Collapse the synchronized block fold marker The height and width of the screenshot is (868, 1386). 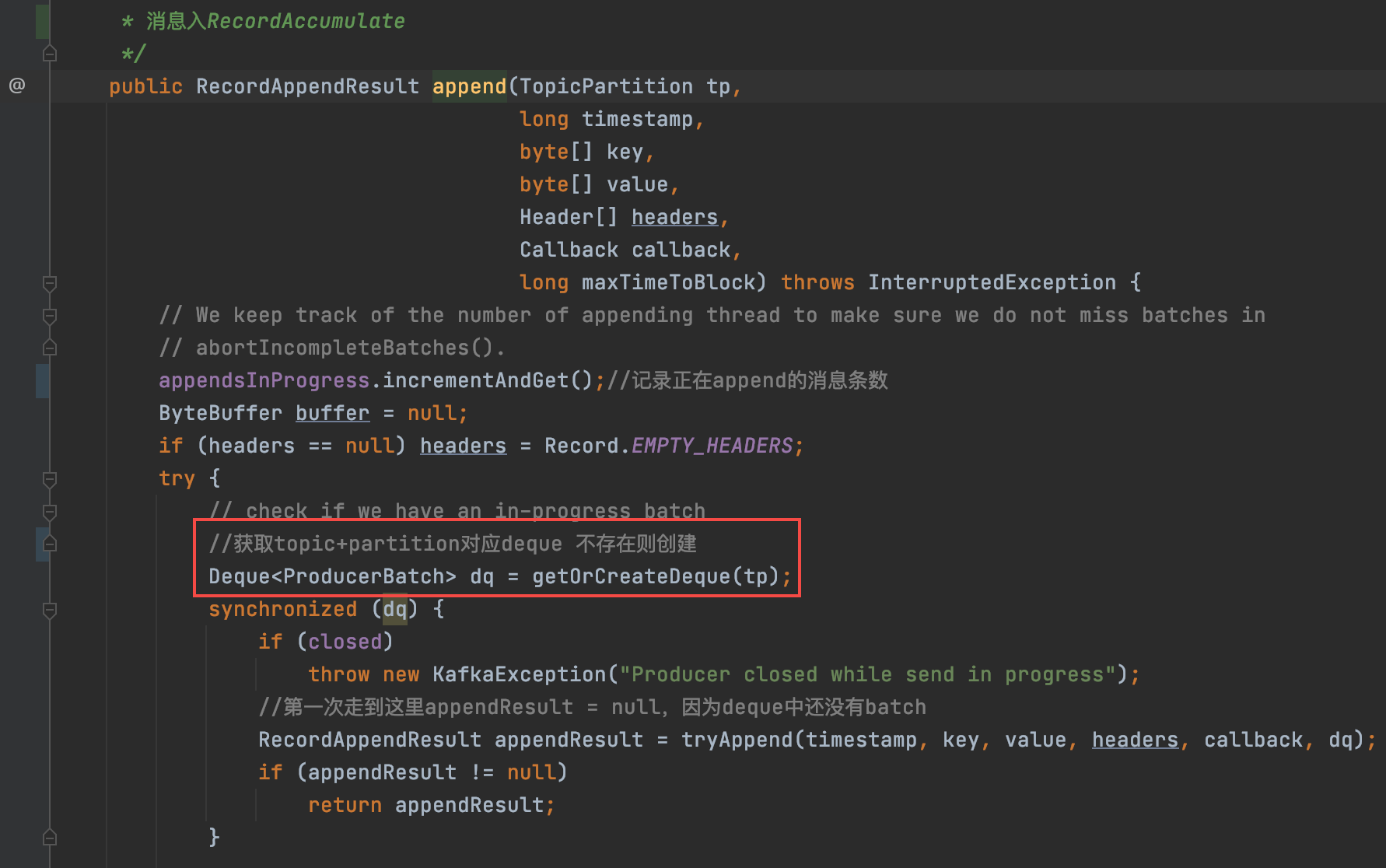tap(50, 610)
